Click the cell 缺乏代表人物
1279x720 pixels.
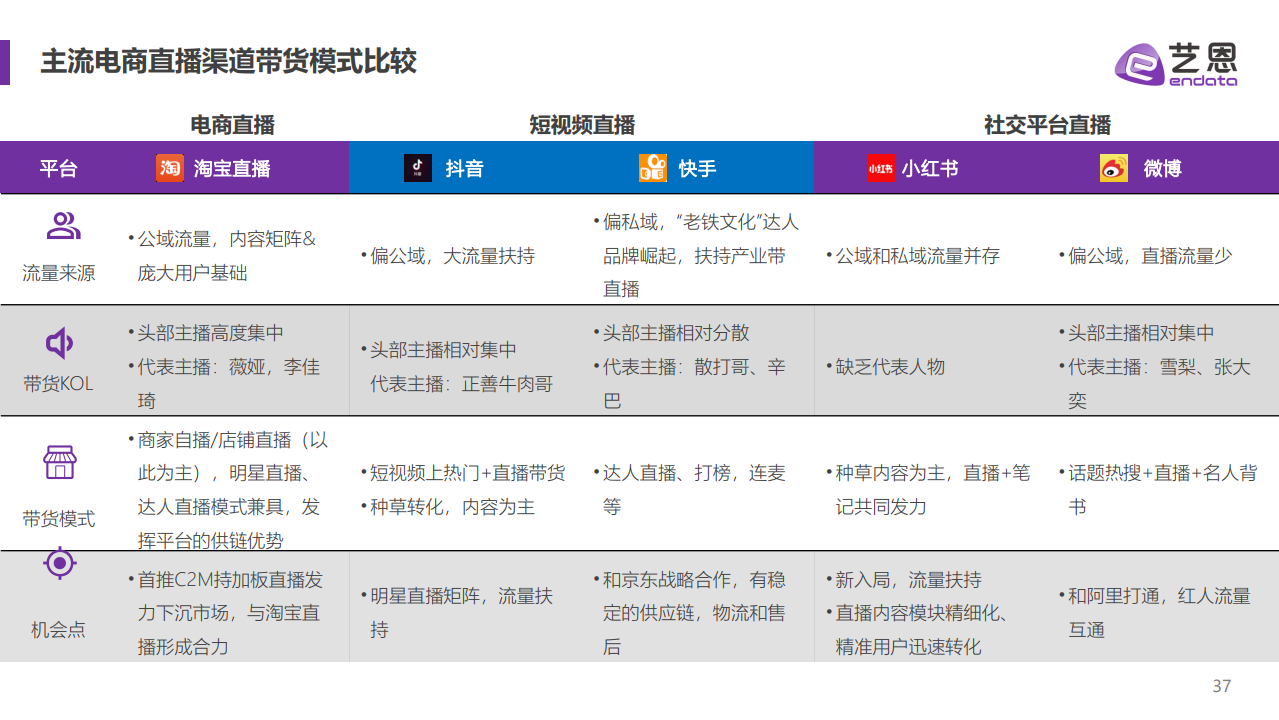[885, 367]
